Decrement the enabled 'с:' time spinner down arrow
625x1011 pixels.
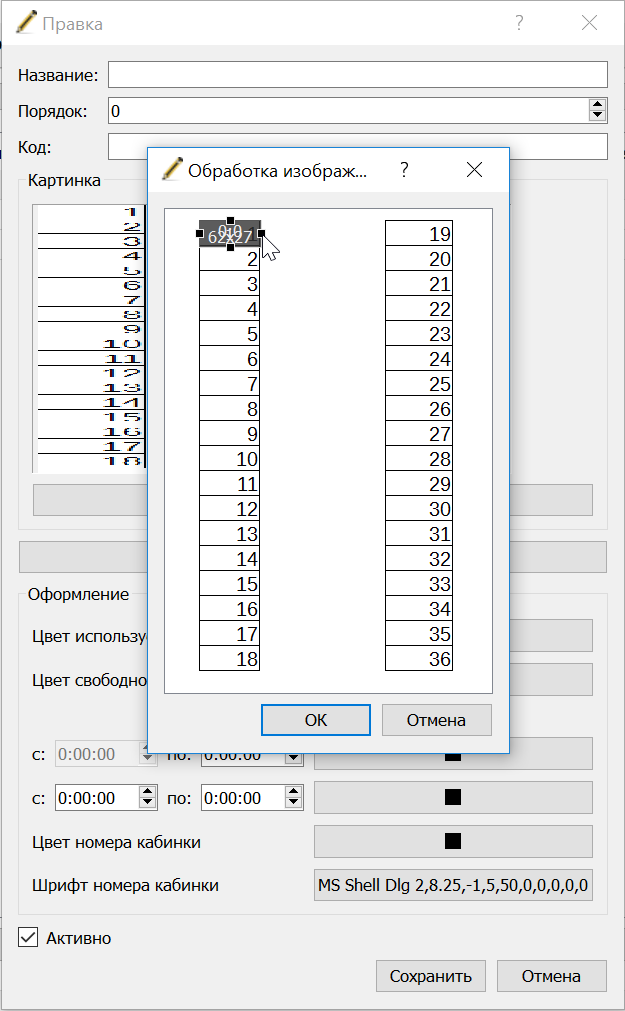click(x=148, y=803)
